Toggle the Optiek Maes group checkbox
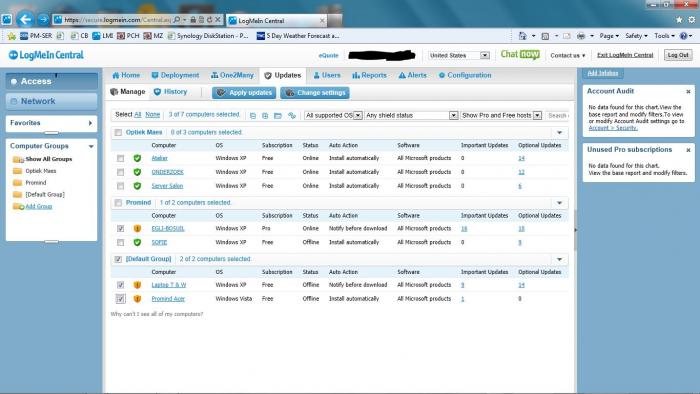Viewport: 700px width, 394px height. [x=118, y=133]
